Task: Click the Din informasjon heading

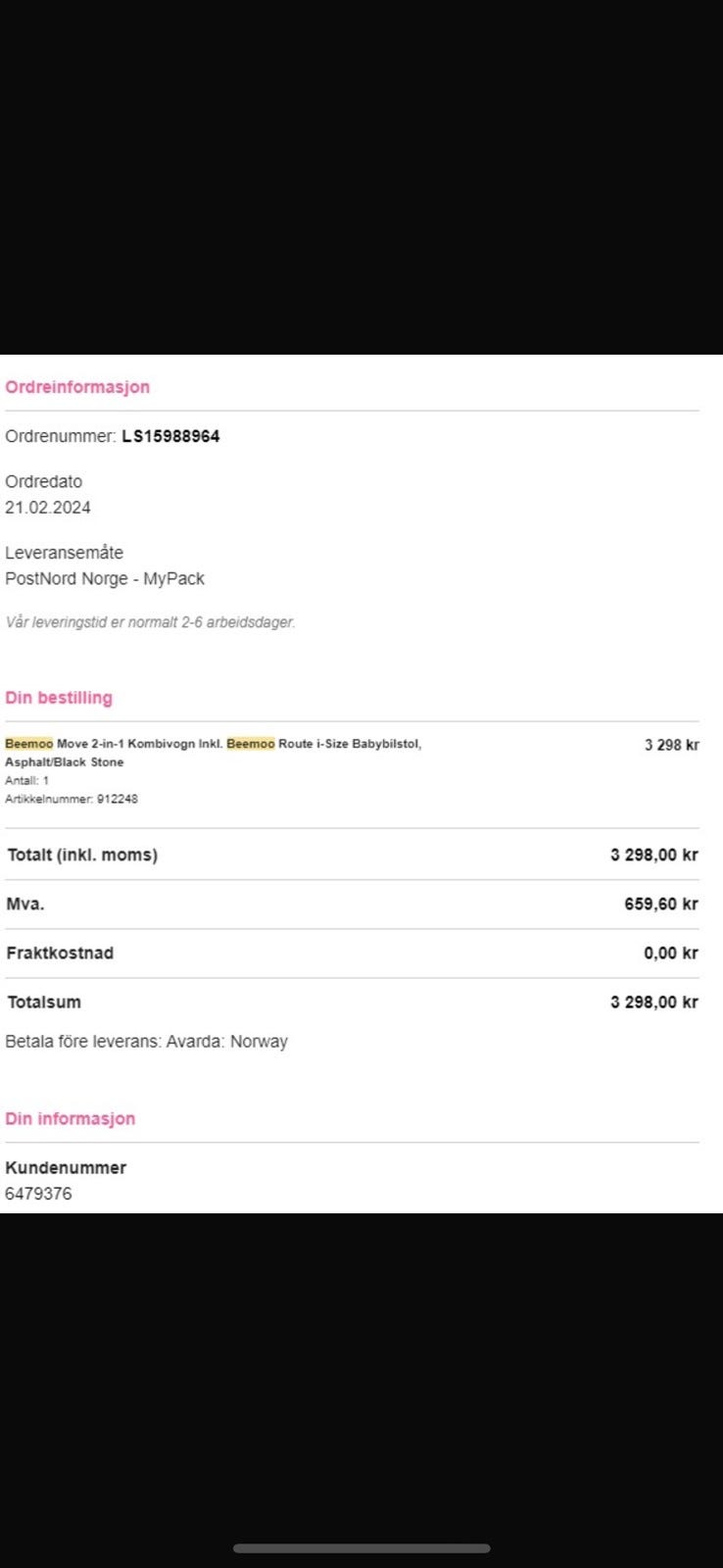Action: (x=71, y=1118)
